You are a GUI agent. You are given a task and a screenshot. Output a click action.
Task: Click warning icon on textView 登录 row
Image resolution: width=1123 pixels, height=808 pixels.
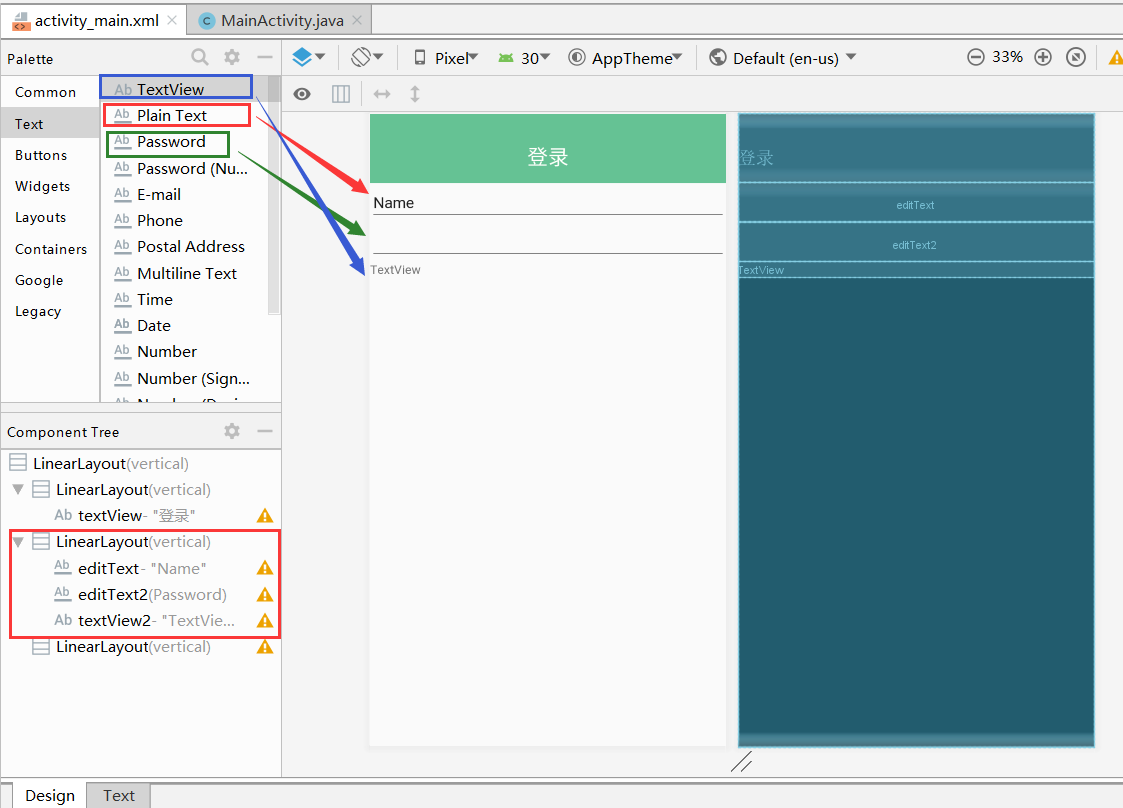[265, 516]
